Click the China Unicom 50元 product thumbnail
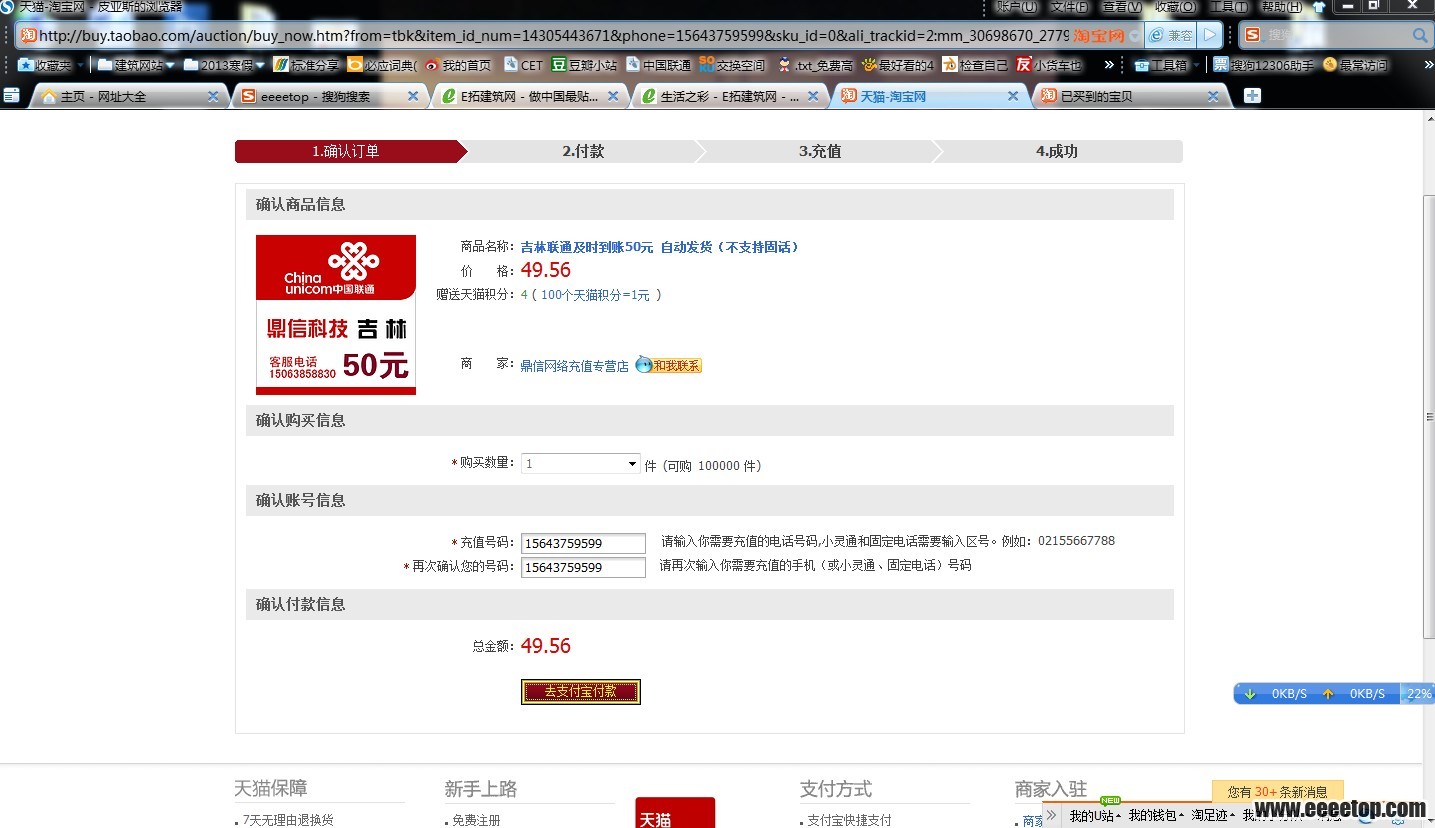The width and height of the screenshot is (1435, 828). pyautogui.click(x=336, y=315)
